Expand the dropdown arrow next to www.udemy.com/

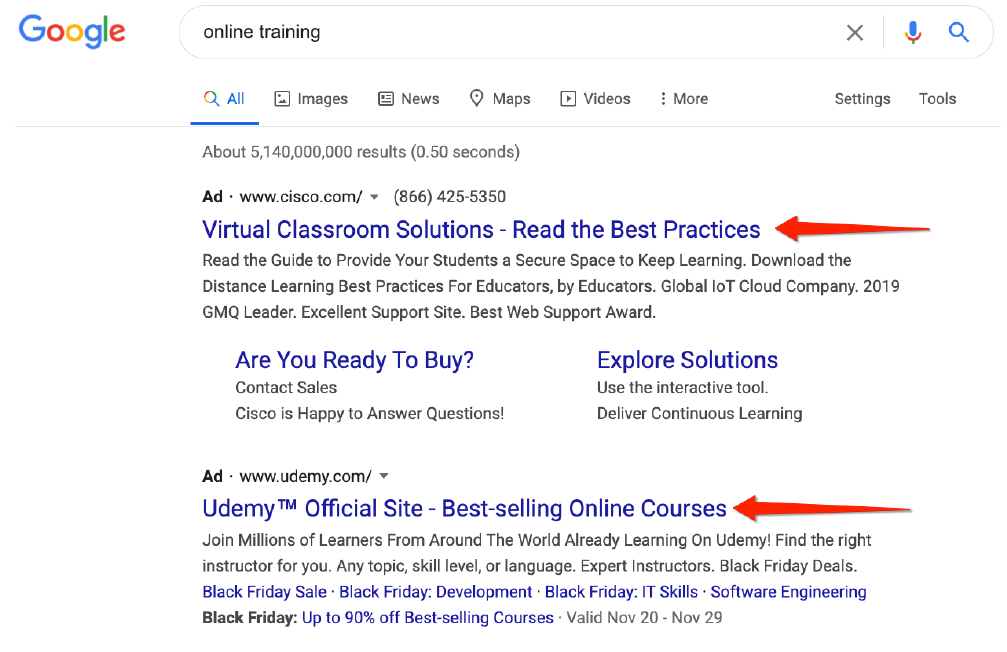tap(384, 477)
